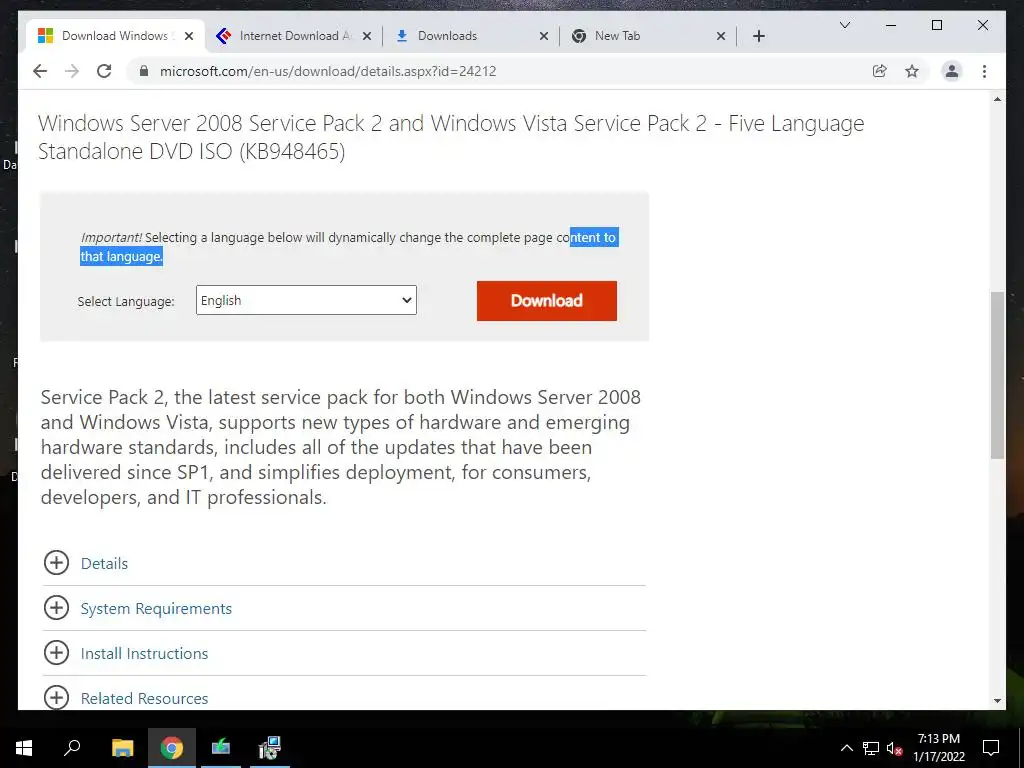1024x768 pixels.
Task: Switch to the New Tab tab
Action: tap(647, 36)
